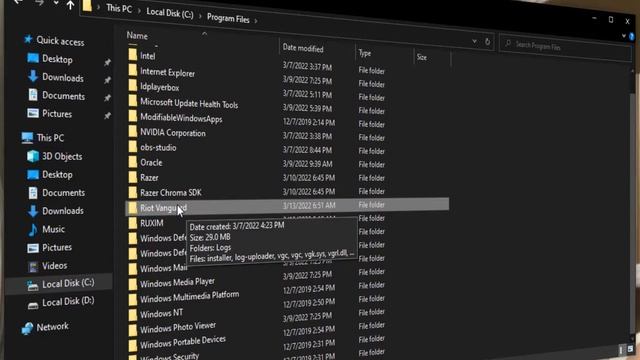Click the Razer Chroma SDK folder icon
Screen dimensions: 640x360
coord(133,192)
